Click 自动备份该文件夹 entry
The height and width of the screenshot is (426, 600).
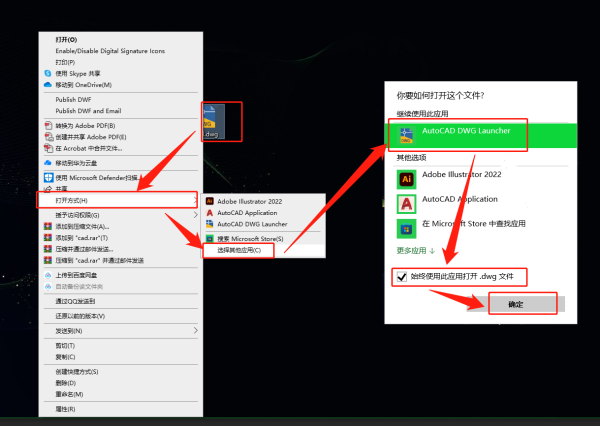(79, 286)
